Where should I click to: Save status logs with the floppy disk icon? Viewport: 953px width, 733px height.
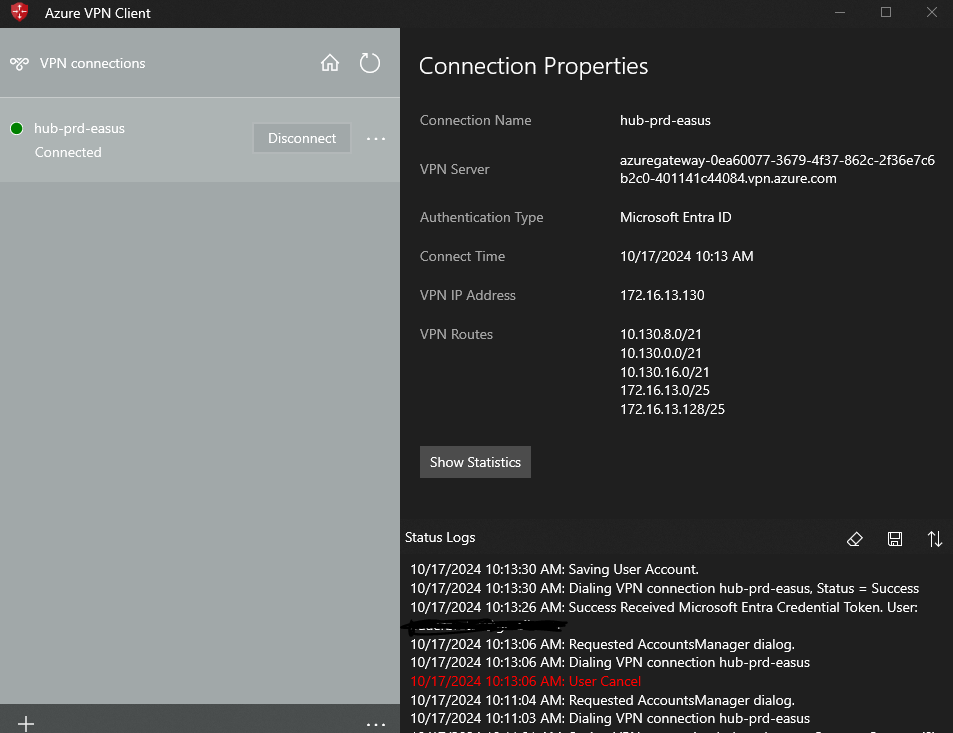coord(895,538)
